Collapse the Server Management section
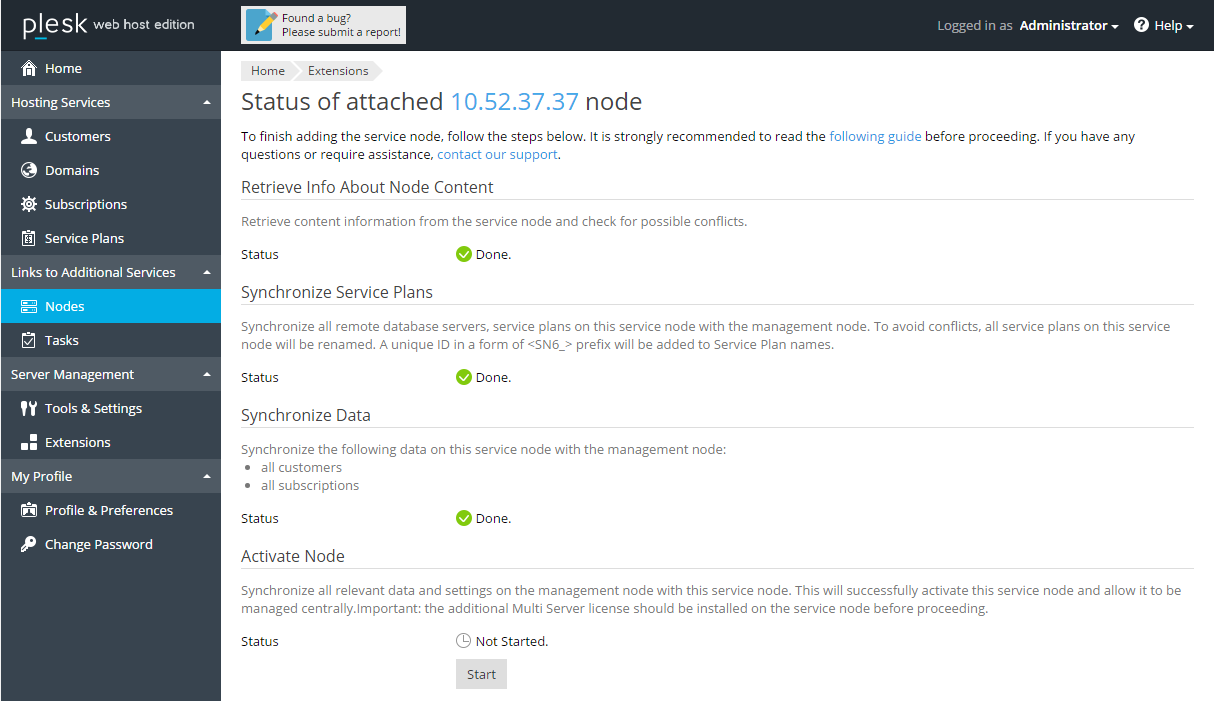Screen dimensions: 1214x701 click(x=206, y=375)
